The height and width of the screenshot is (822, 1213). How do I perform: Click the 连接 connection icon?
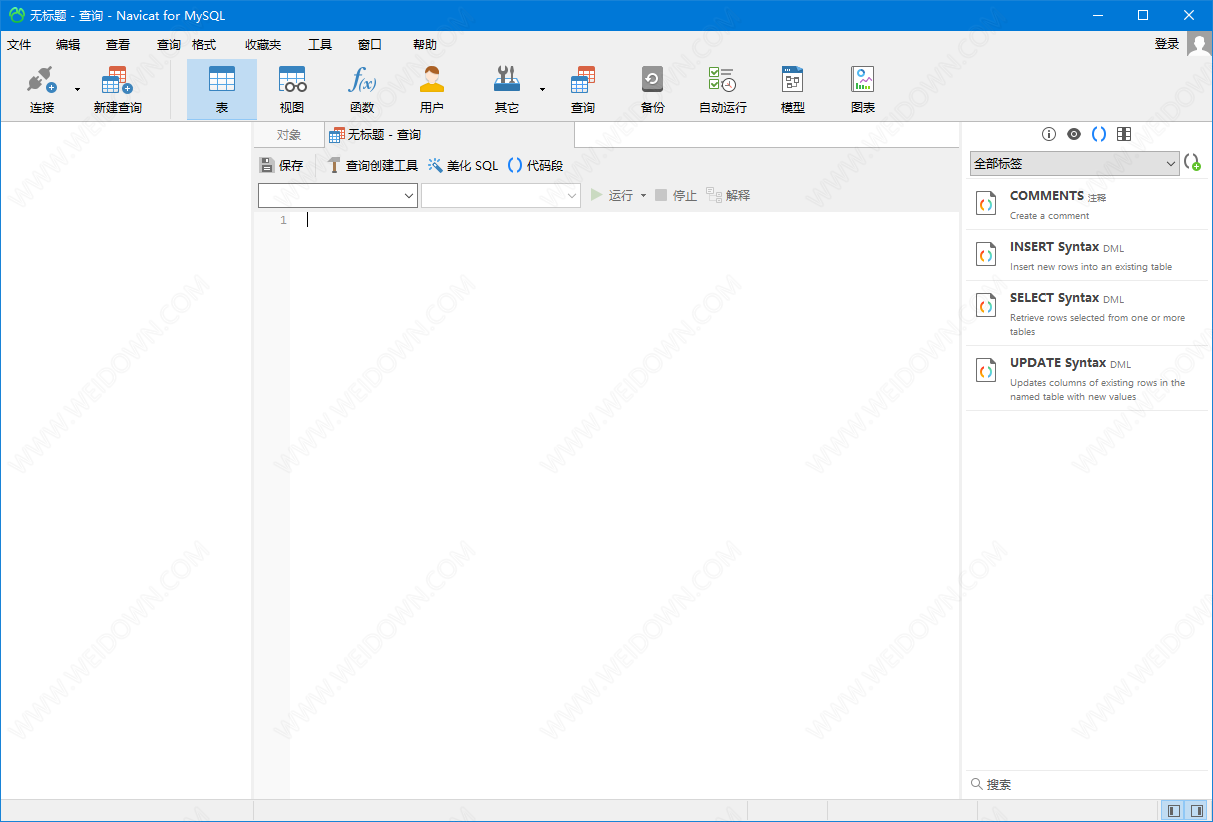point(41,81)
